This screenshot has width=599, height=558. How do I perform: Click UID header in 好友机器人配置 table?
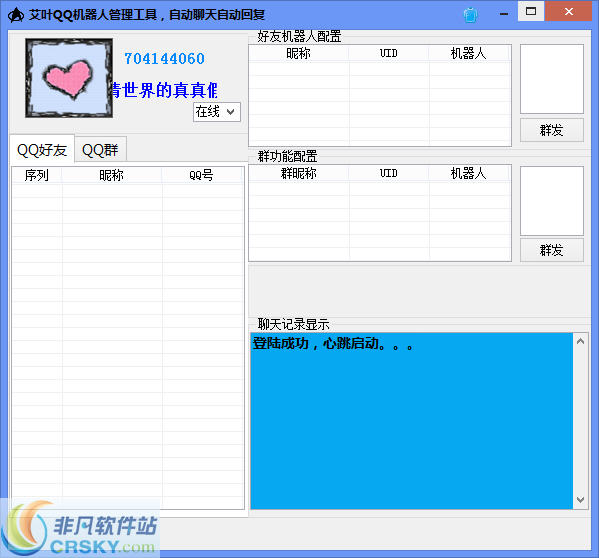[x=389, y=53]
